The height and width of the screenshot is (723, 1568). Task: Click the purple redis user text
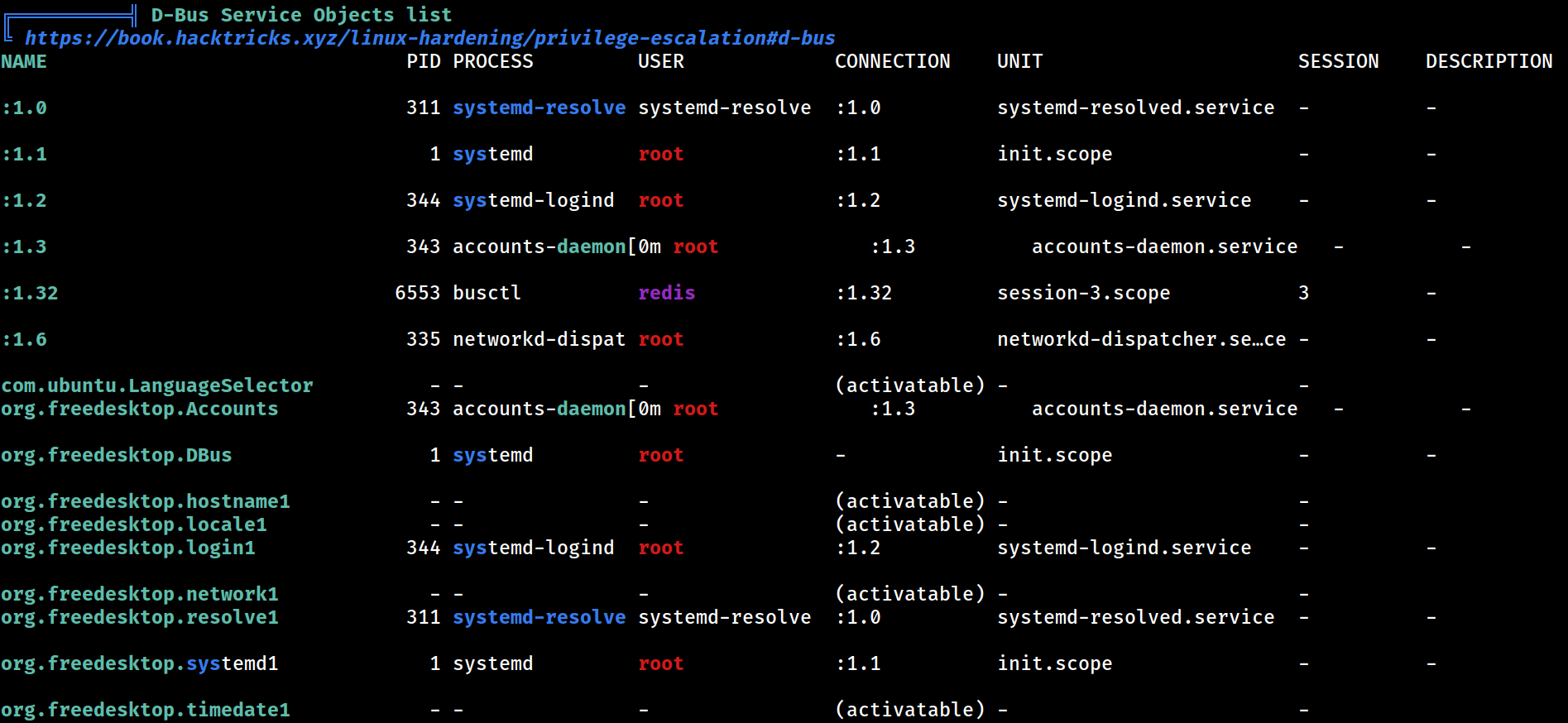tap(667, 293)
